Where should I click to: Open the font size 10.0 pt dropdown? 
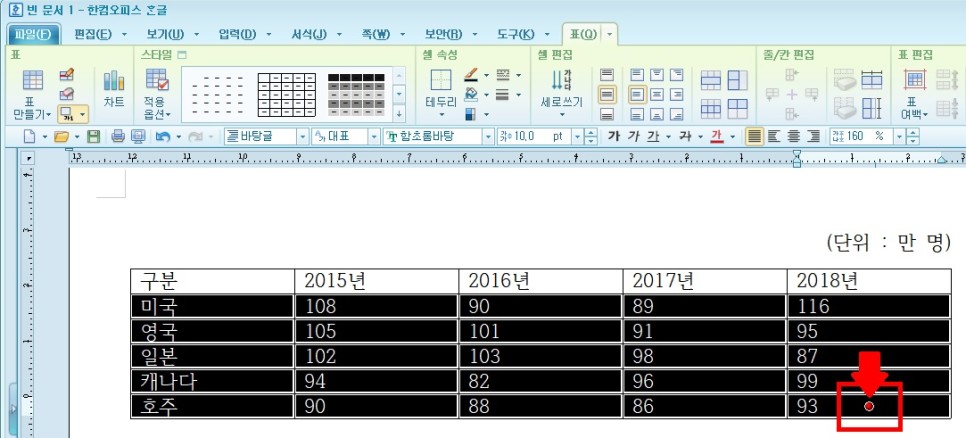pos(577,137)
